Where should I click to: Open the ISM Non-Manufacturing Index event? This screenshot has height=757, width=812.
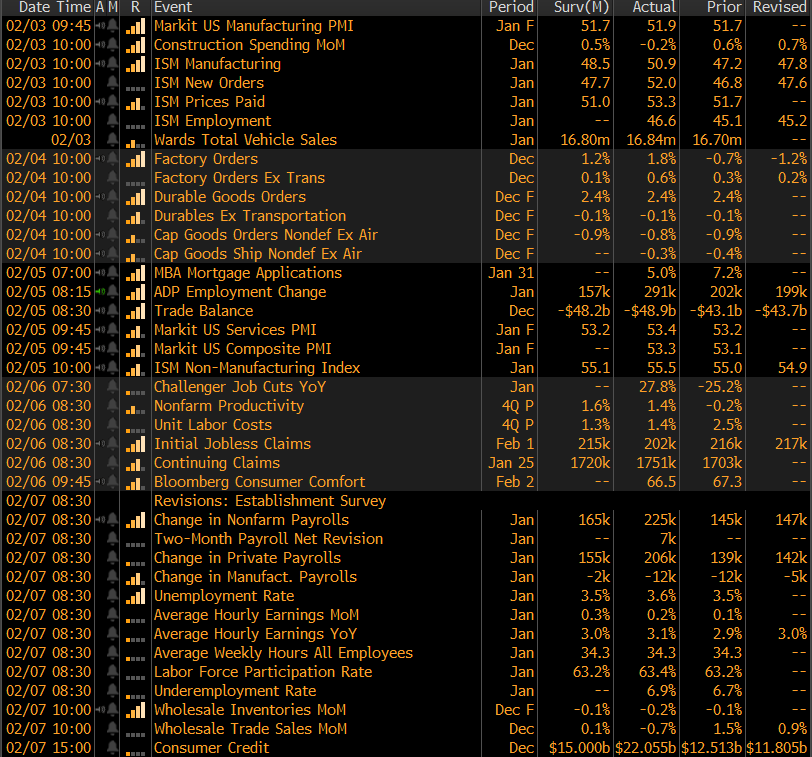click(257, 368)
